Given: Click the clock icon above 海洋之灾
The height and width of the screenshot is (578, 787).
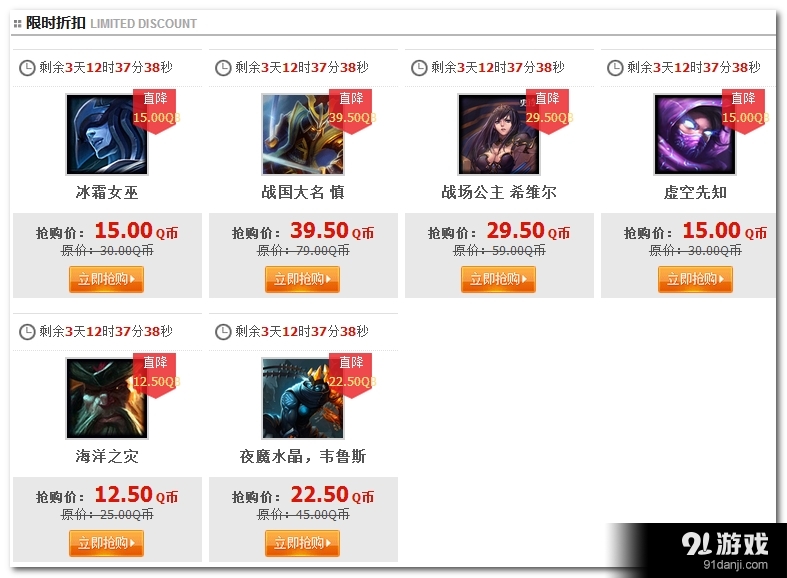Looking at the screenshot, I should click(27, 332).
